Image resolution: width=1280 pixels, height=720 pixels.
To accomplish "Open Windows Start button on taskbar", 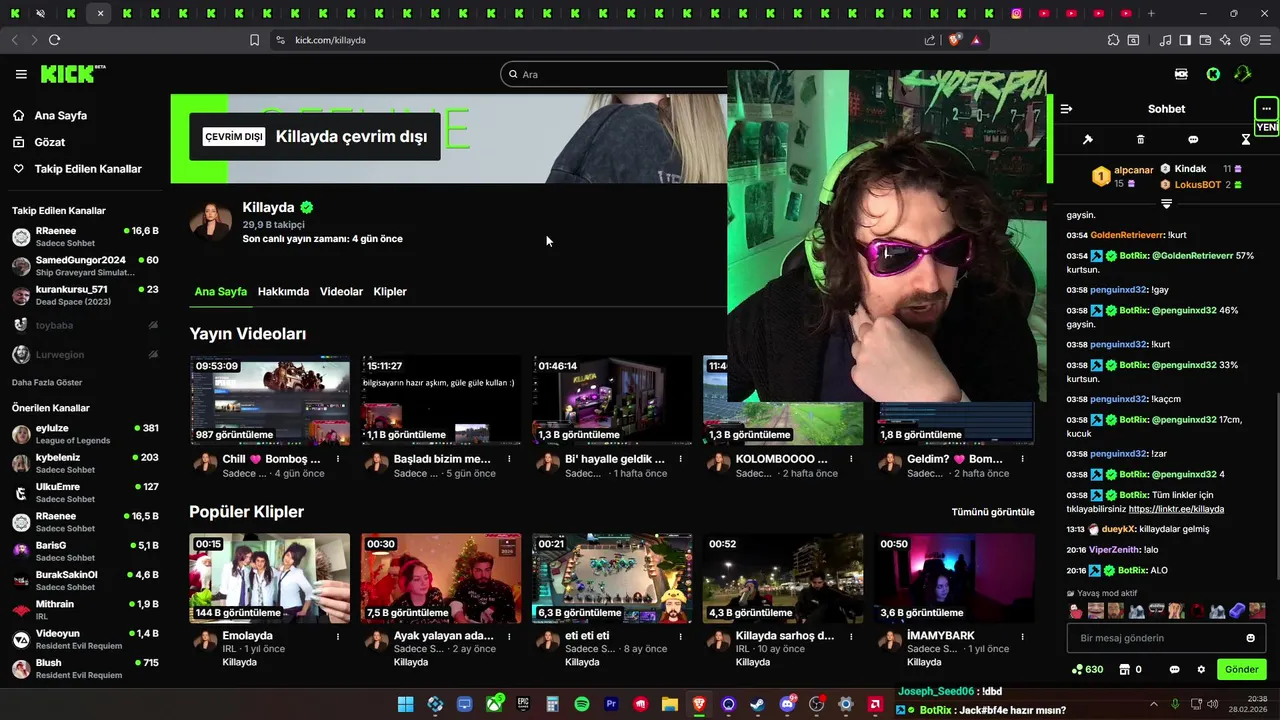I will [x=405, y=704].
